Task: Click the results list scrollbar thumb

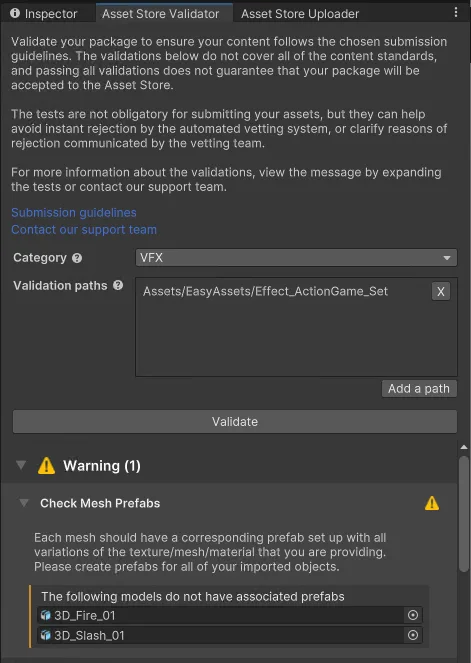Action: (x=464, y=514)
